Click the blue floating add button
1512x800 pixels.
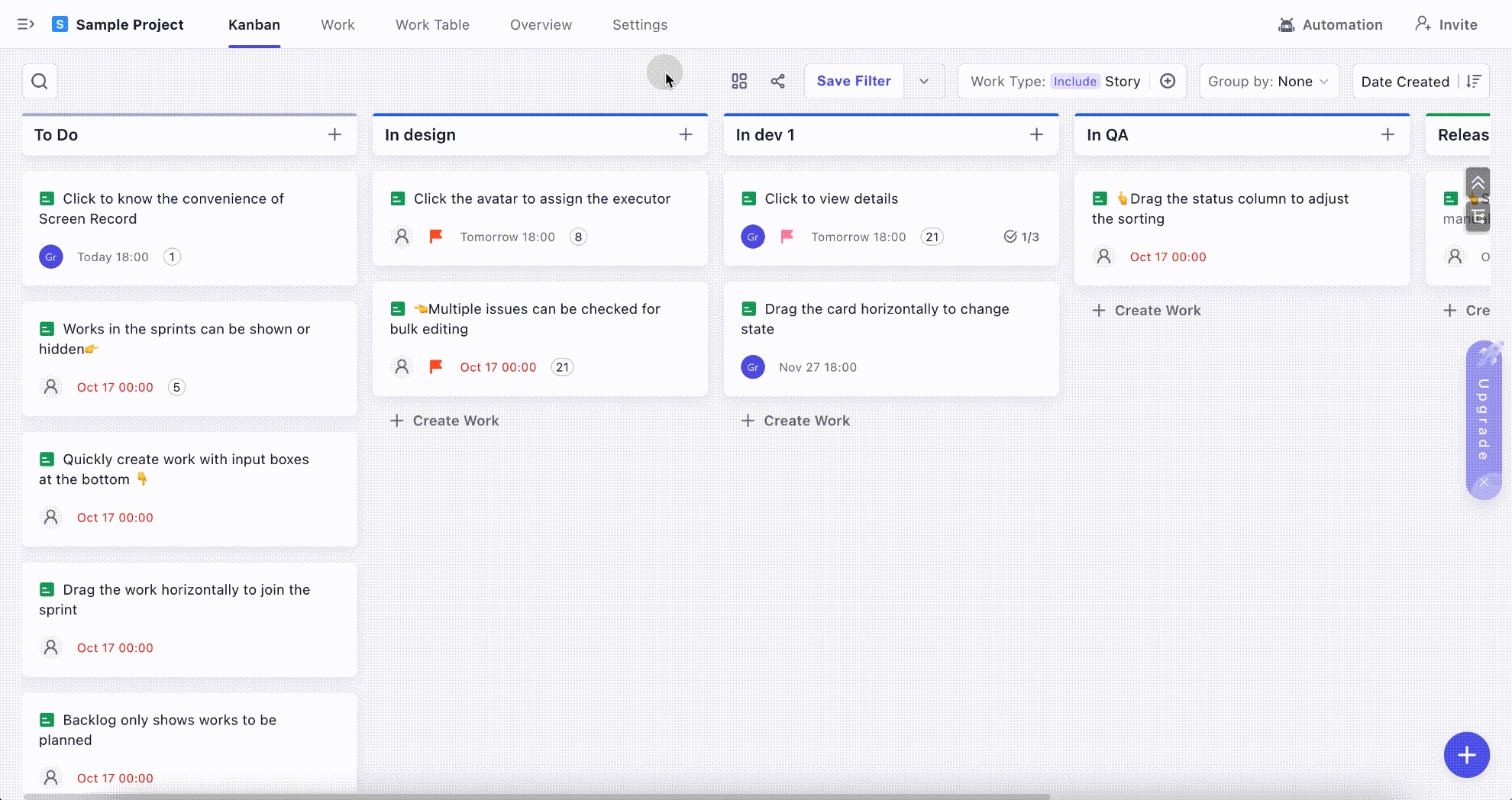coord(1466,755)
